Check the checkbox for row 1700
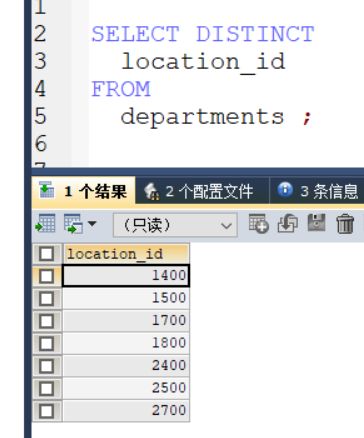The width and height of the screenshot is (364, 438). (46, 321)
